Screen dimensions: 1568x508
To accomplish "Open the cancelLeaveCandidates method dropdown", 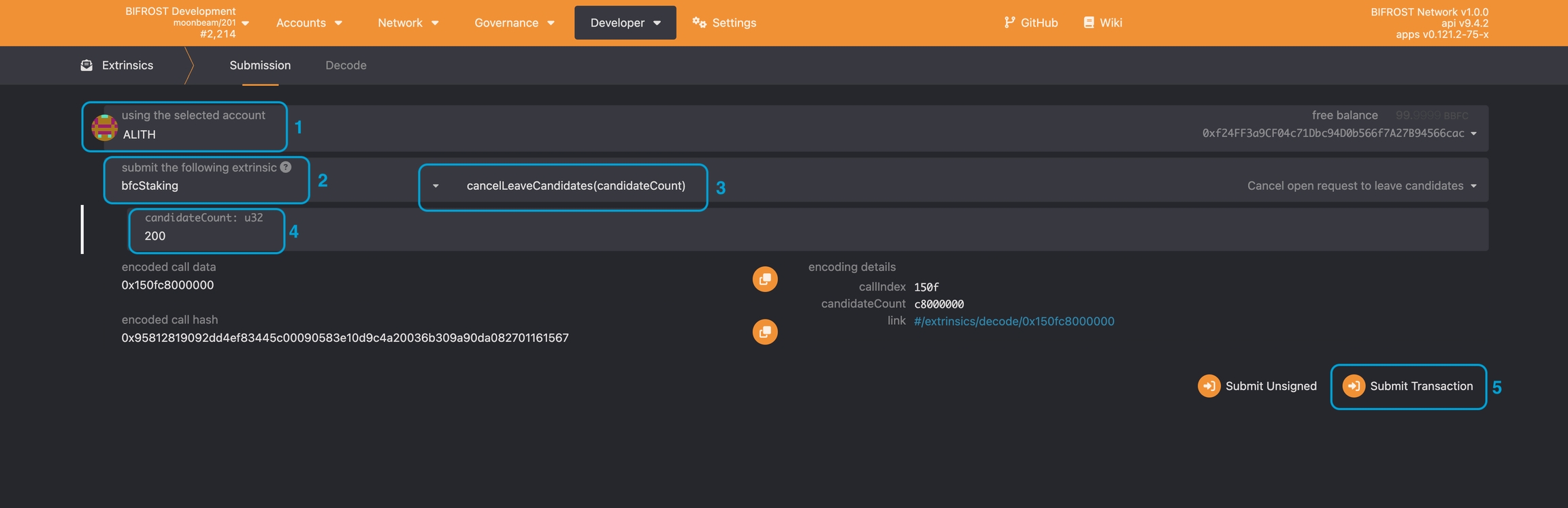I will coord(562,186).
